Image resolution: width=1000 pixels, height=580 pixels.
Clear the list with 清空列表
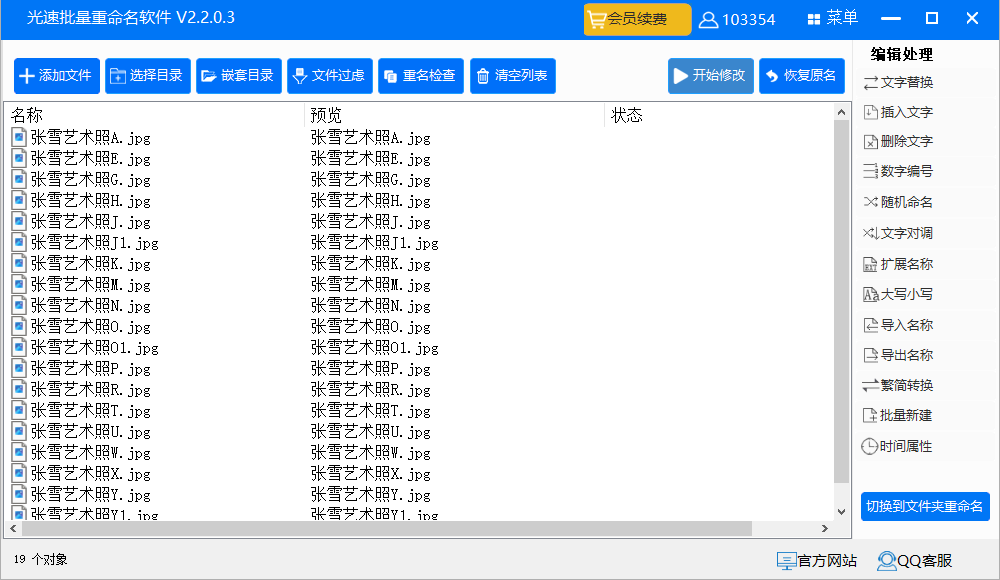click(x=513, y=76)
